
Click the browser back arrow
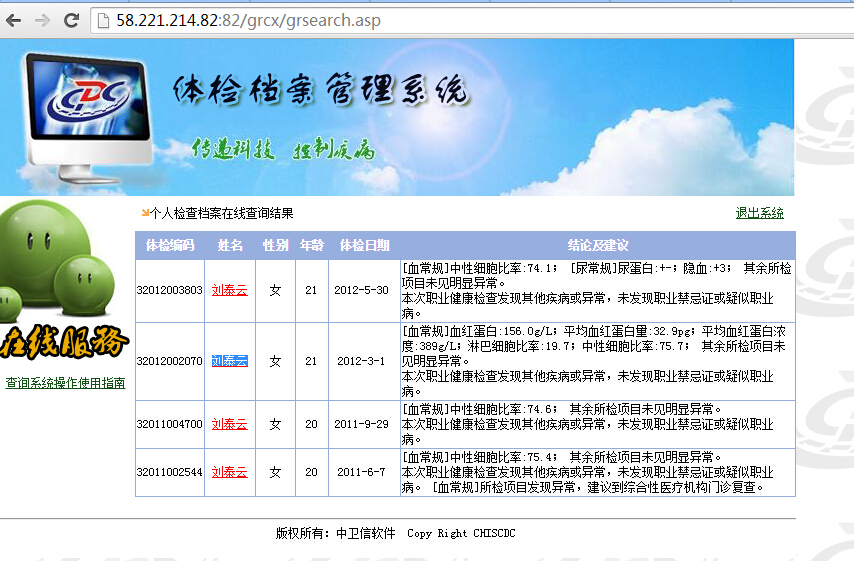click(14, 21)
